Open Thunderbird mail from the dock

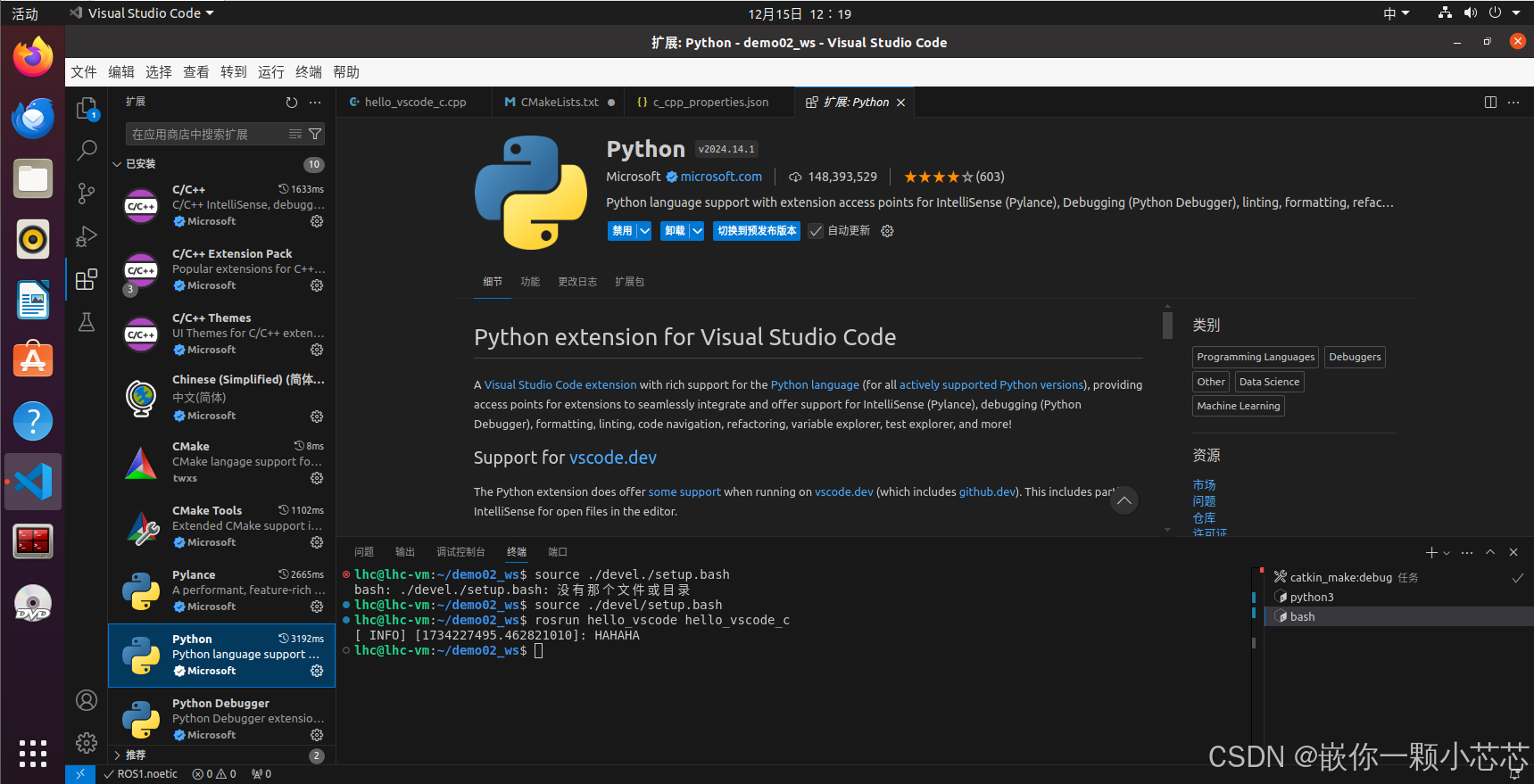tap(33, 119)
